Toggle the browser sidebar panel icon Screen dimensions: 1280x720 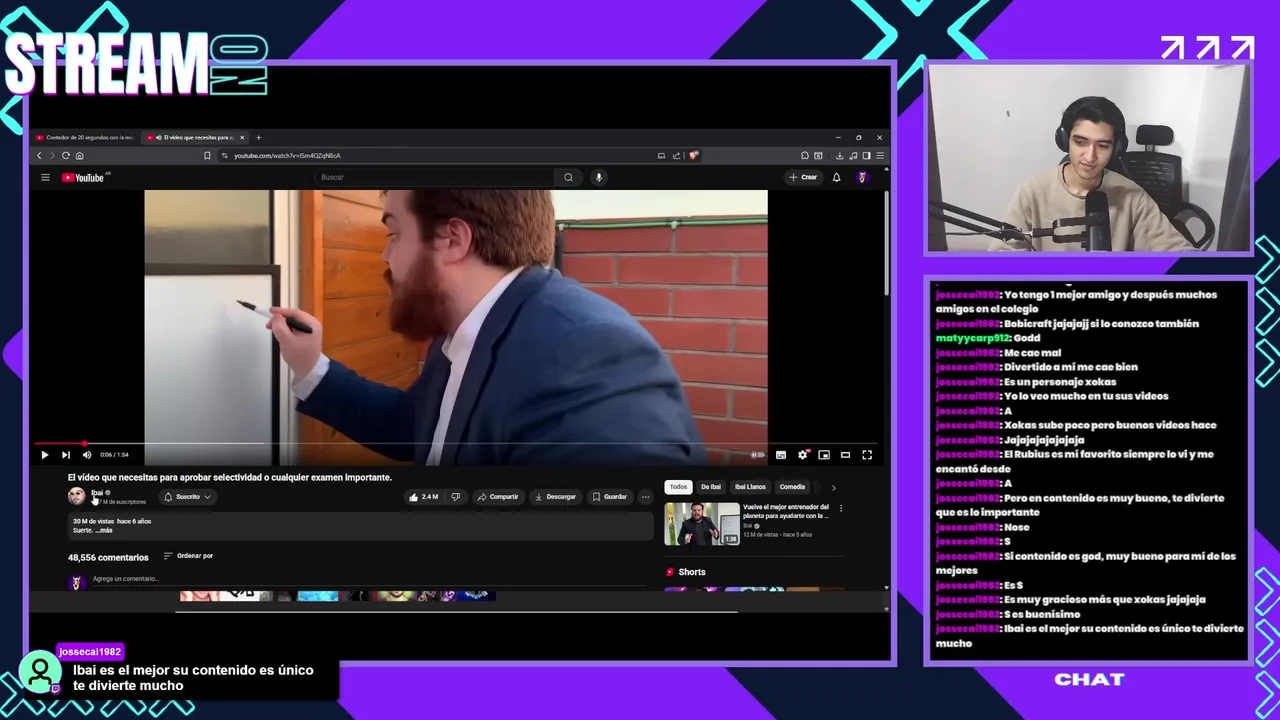pyautogui.click(x=866, y=155)
